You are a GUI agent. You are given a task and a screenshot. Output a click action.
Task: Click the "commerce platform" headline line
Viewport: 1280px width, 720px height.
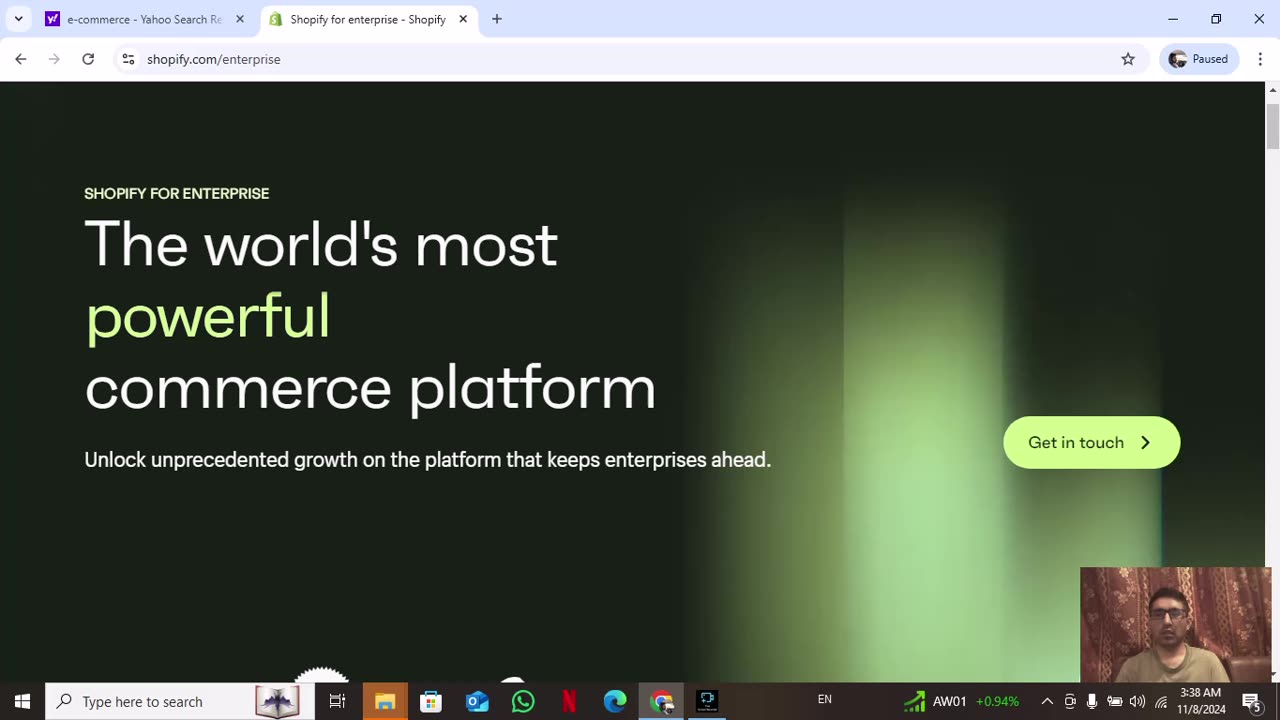(x=370, y=388)
